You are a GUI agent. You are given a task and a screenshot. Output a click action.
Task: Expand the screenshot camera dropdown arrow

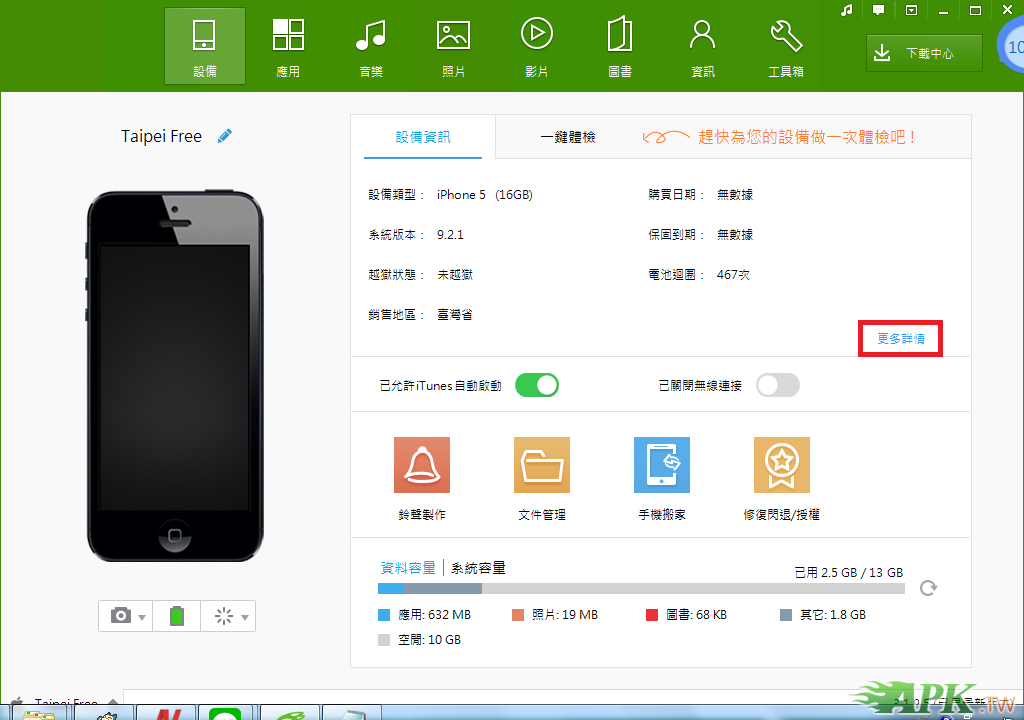[143, 617]
